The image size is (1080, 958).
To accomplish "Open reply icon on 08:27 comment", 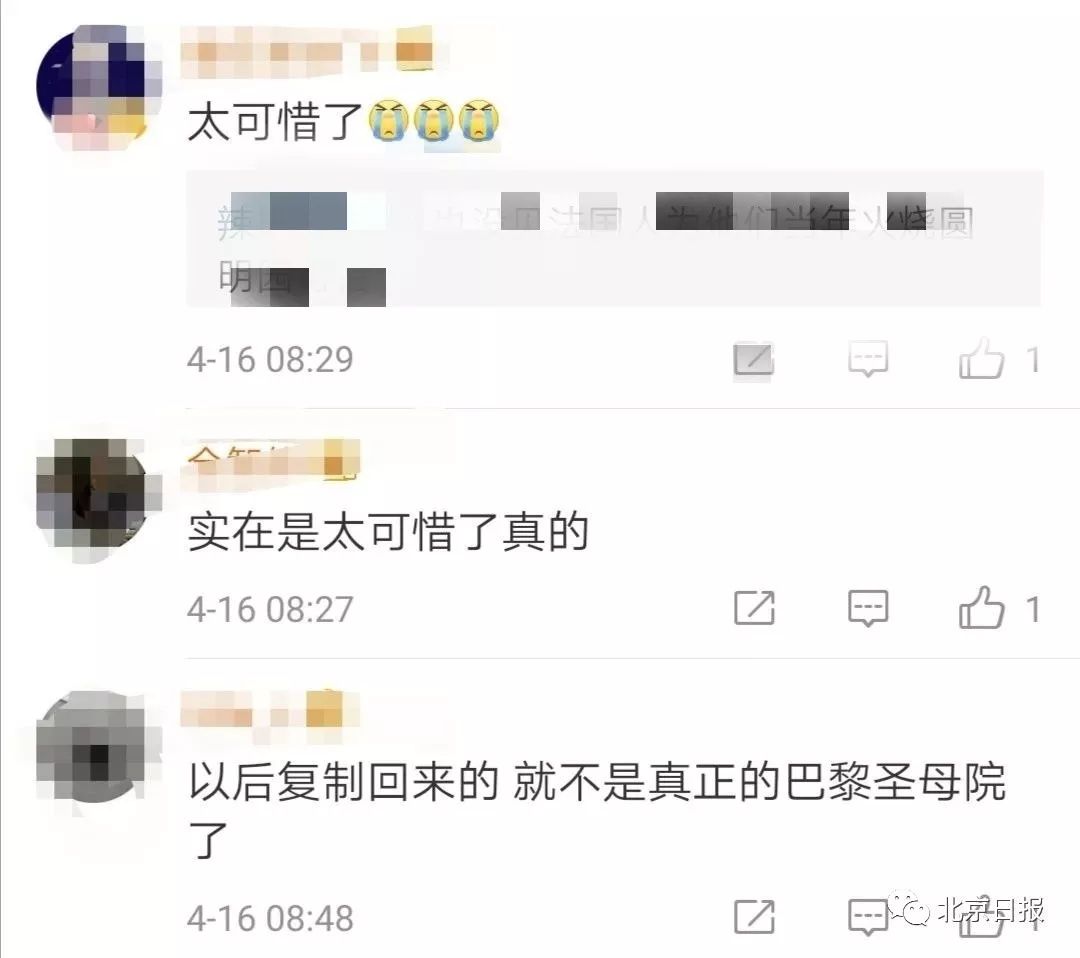I will pos(868,607).
